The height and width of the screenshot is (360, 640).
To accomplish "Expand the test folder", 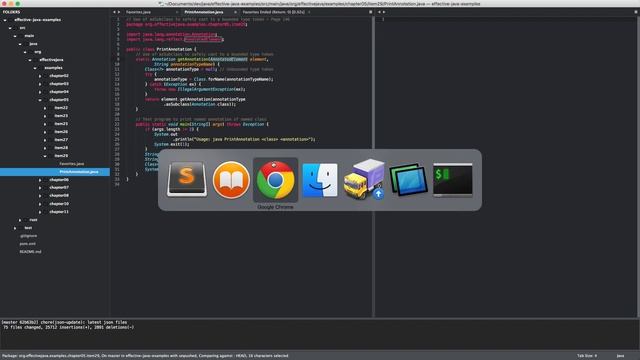I will click(x=15, y=228).
